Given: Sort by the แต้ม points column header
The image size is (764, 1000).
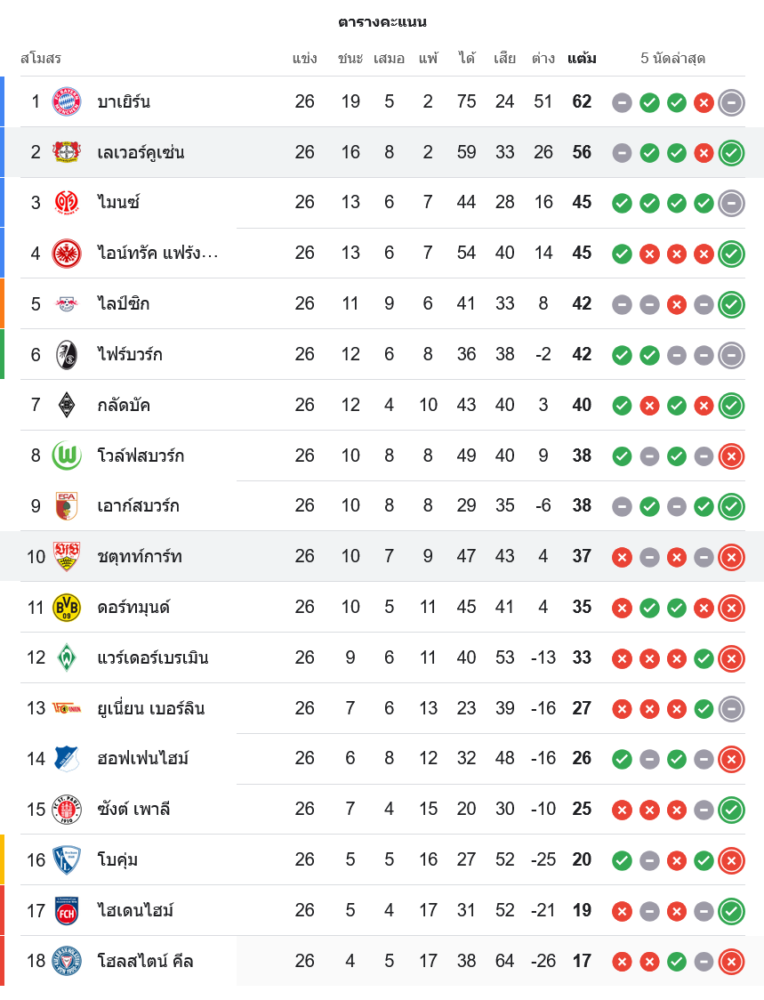Looking at the screenshot, I should coord(581,58).
